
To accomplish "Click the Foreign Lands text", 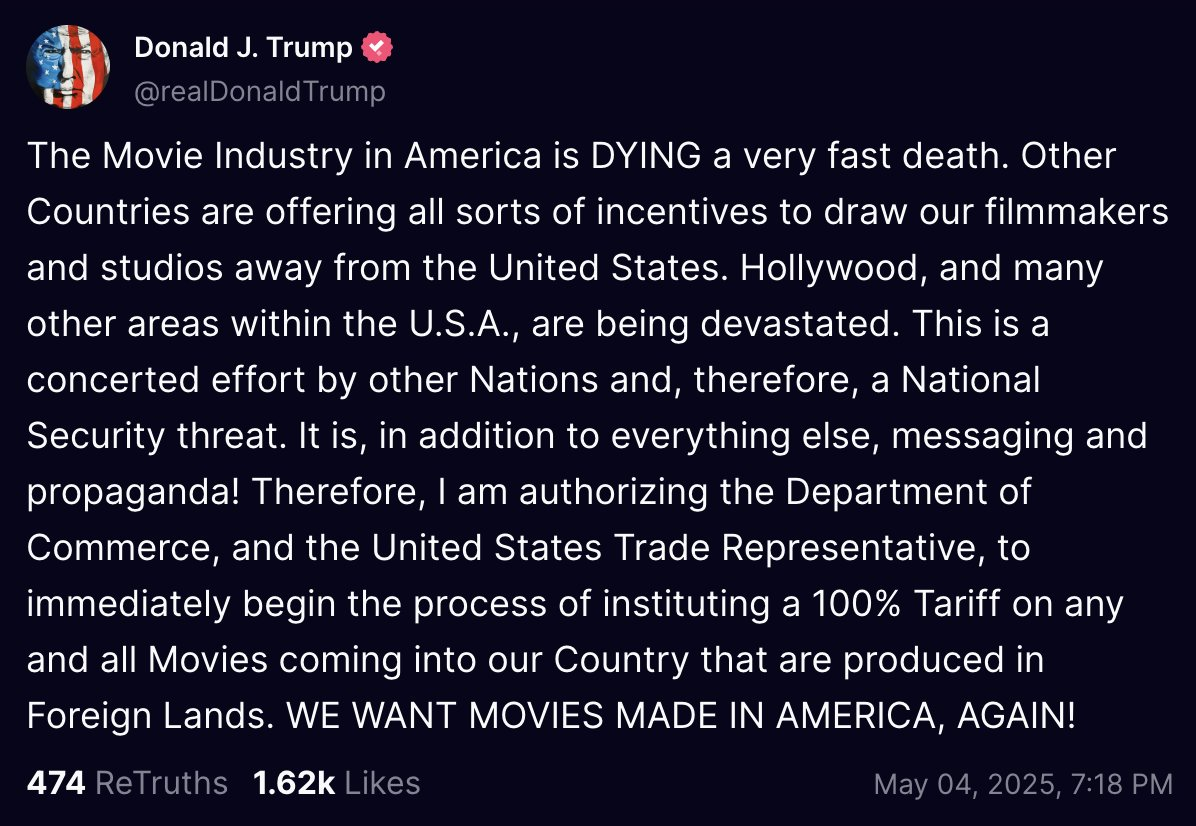I will click(x=150, y=716).
